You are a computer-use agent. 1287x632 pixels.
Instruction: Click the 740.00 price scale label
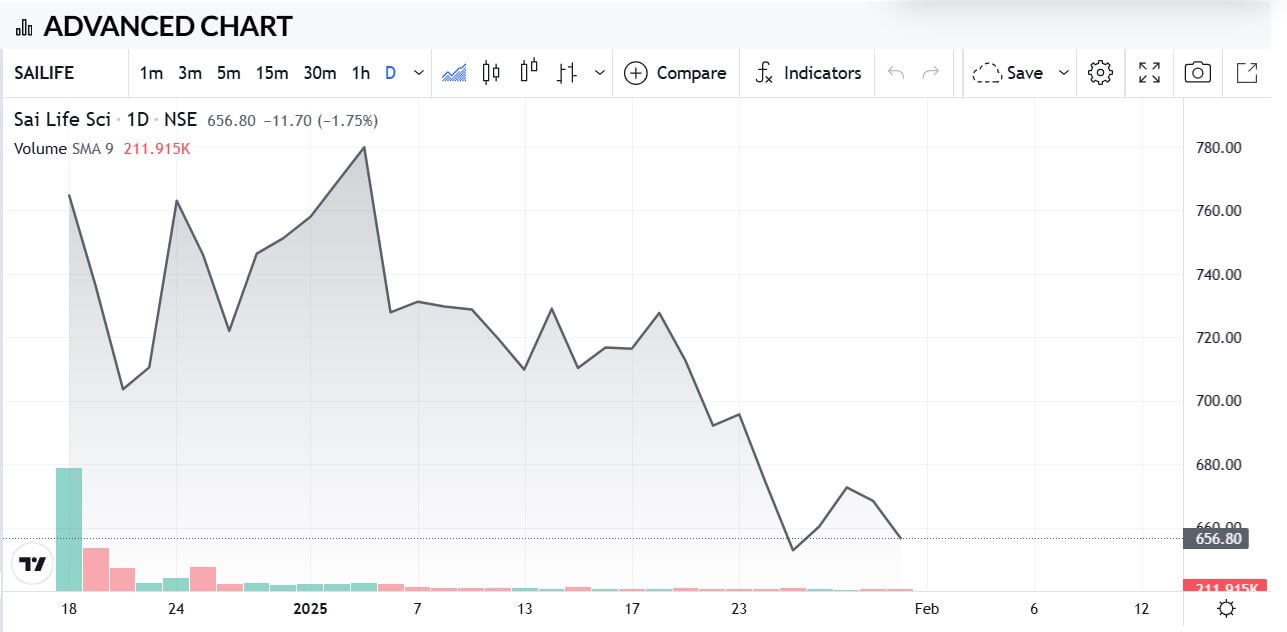coord(1218,275)
